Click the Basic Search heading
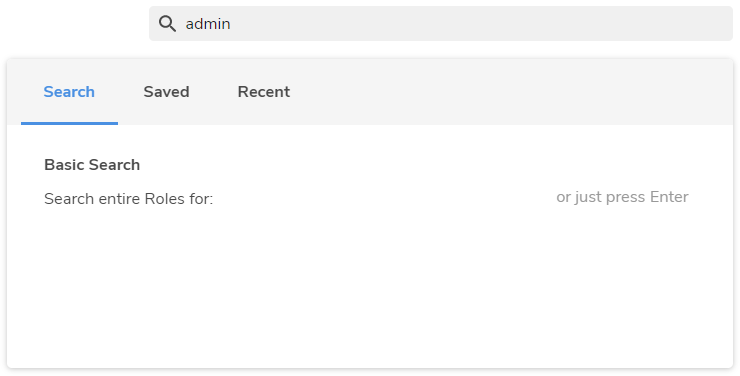The height and width of the screenshot is (376, 740). [x=92, y=165]
